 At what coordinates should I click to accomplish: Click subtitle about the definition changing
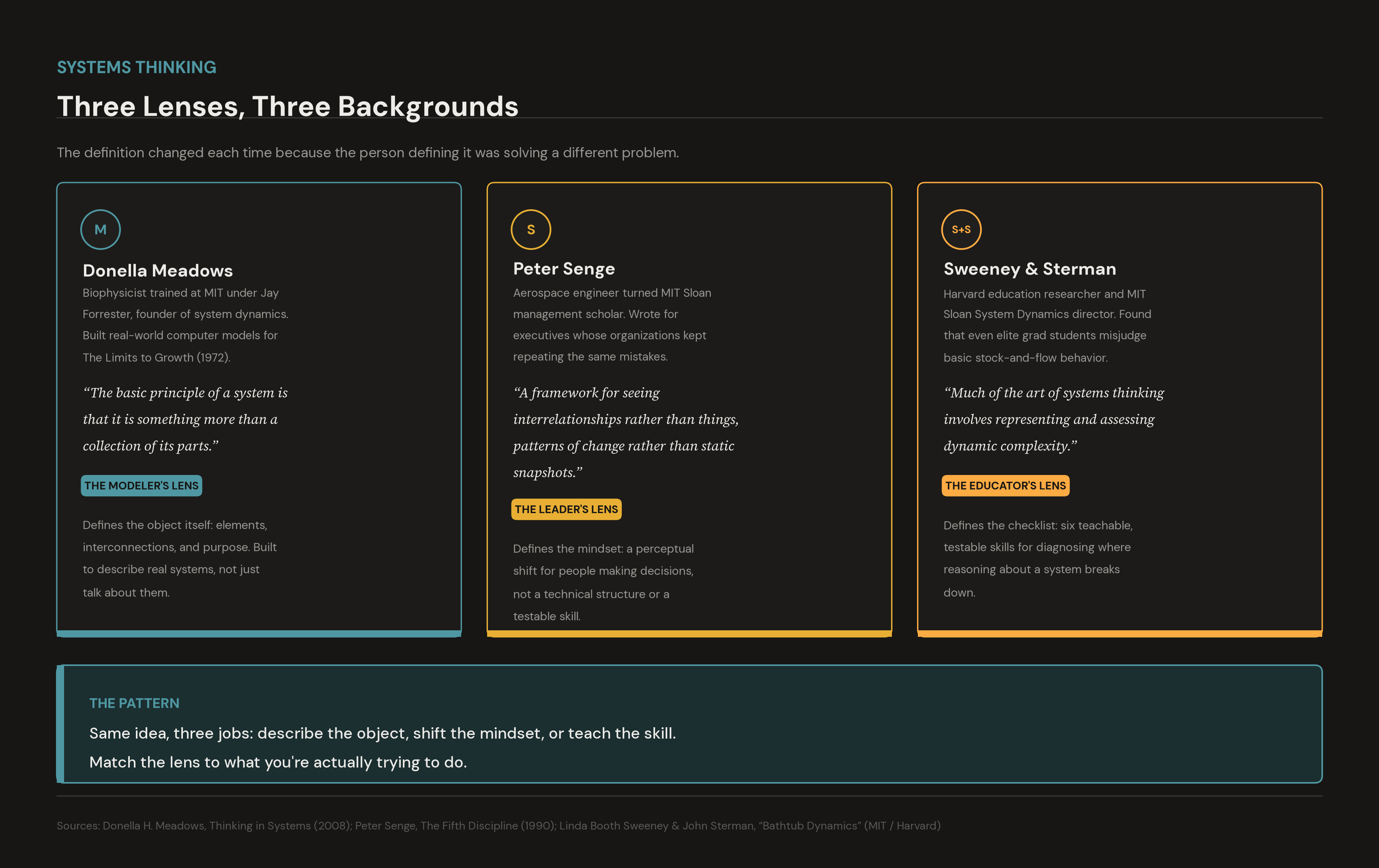[x=367, y=153]
